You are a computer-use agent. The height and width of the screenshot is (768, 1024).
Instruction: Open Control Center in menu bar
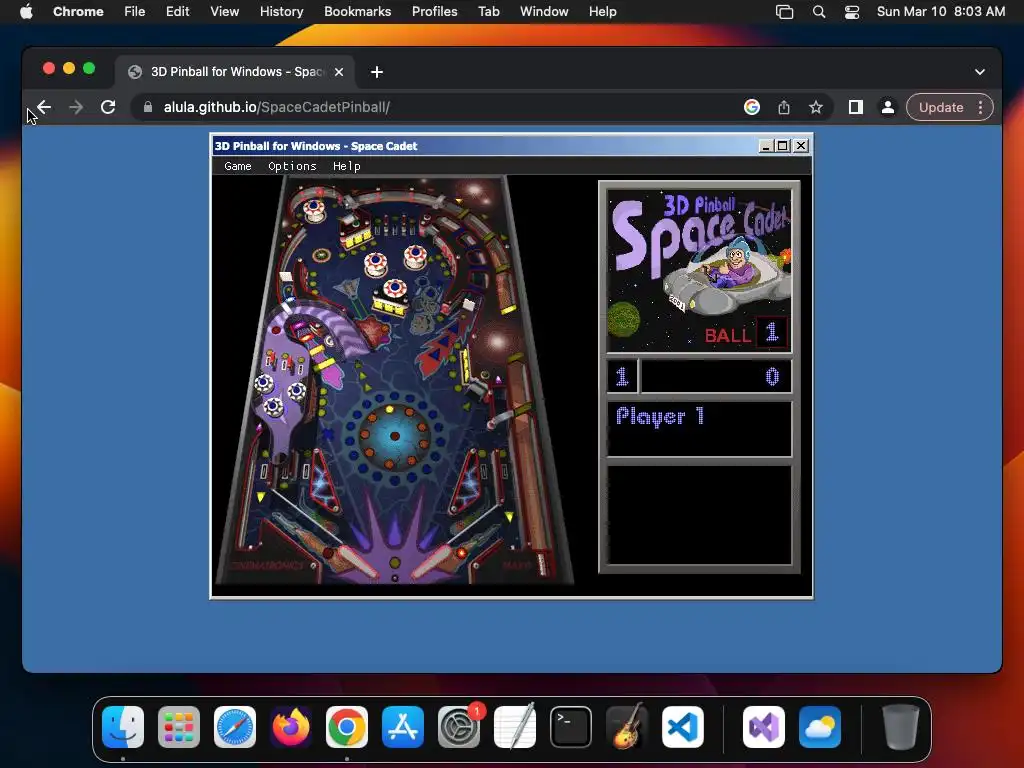click(852, 12)
